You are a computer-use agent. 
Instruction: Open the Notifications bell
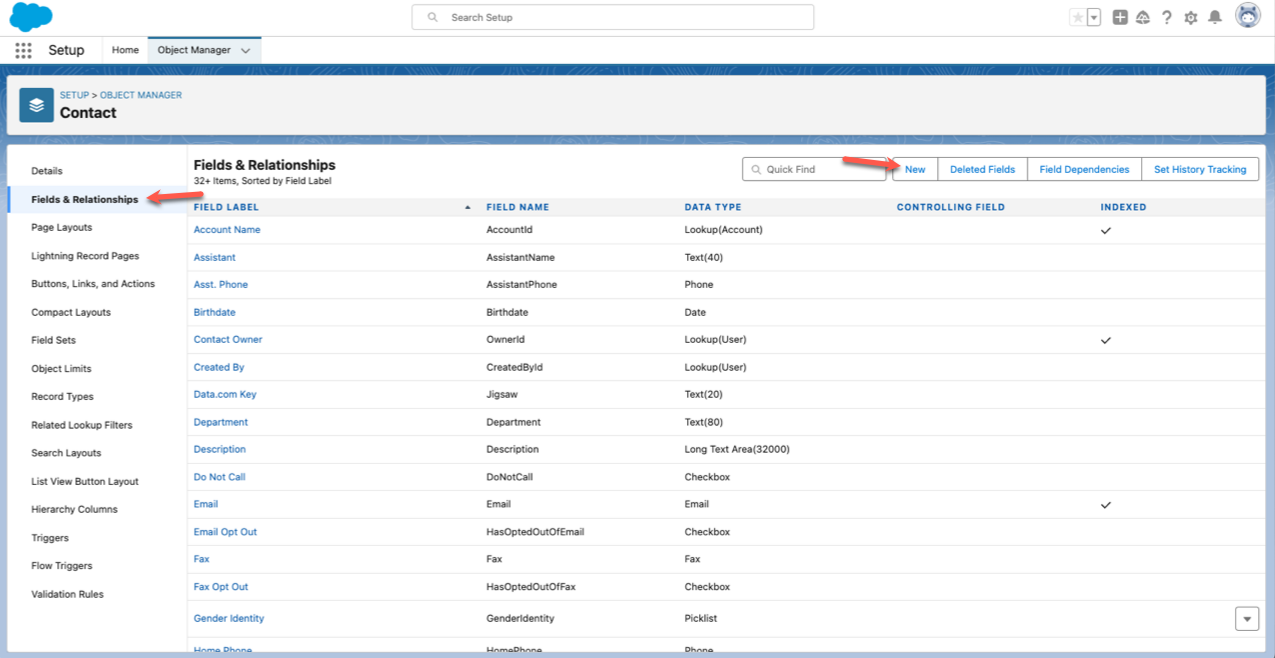tap(1215, 17)
